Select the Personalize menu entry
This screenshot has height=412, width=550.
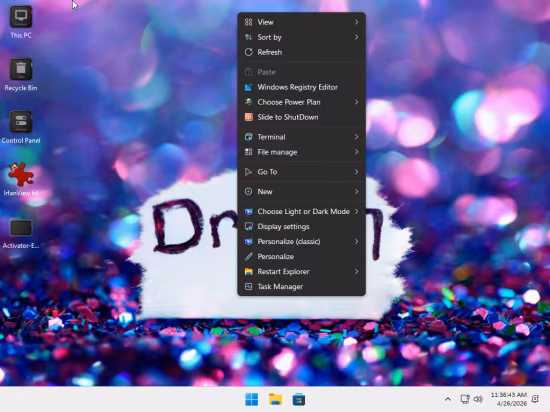click(x=302, y=256)
